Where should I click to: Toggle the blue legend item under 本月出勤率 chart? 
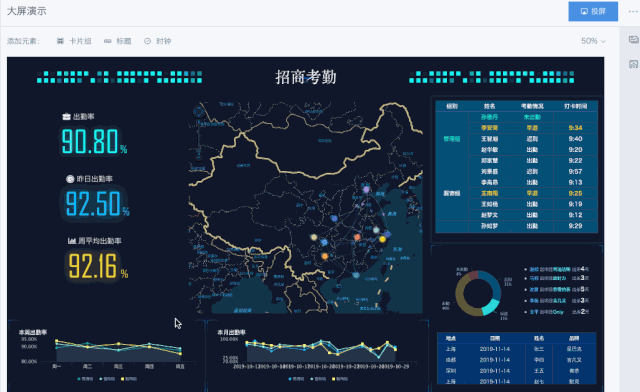pyautogui.click(x=296, y=379)
